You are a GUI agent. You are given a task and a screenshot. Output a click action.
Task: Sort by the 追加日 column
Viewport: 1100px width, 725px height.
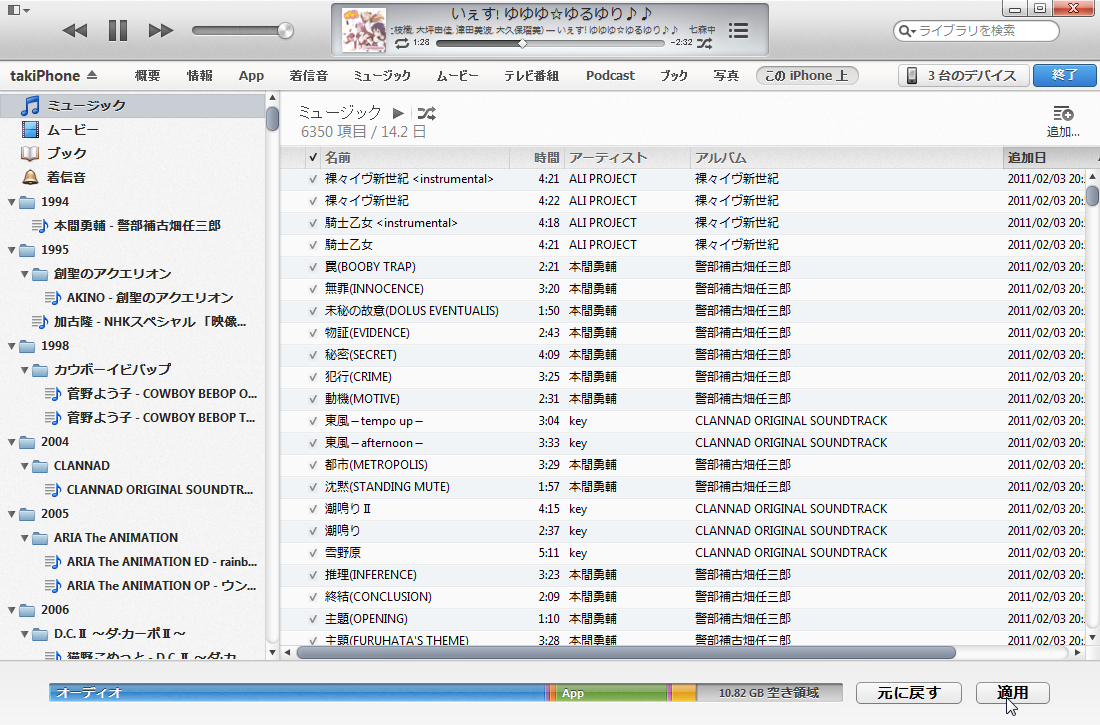pyautogui.click(x=1050, y=158)
